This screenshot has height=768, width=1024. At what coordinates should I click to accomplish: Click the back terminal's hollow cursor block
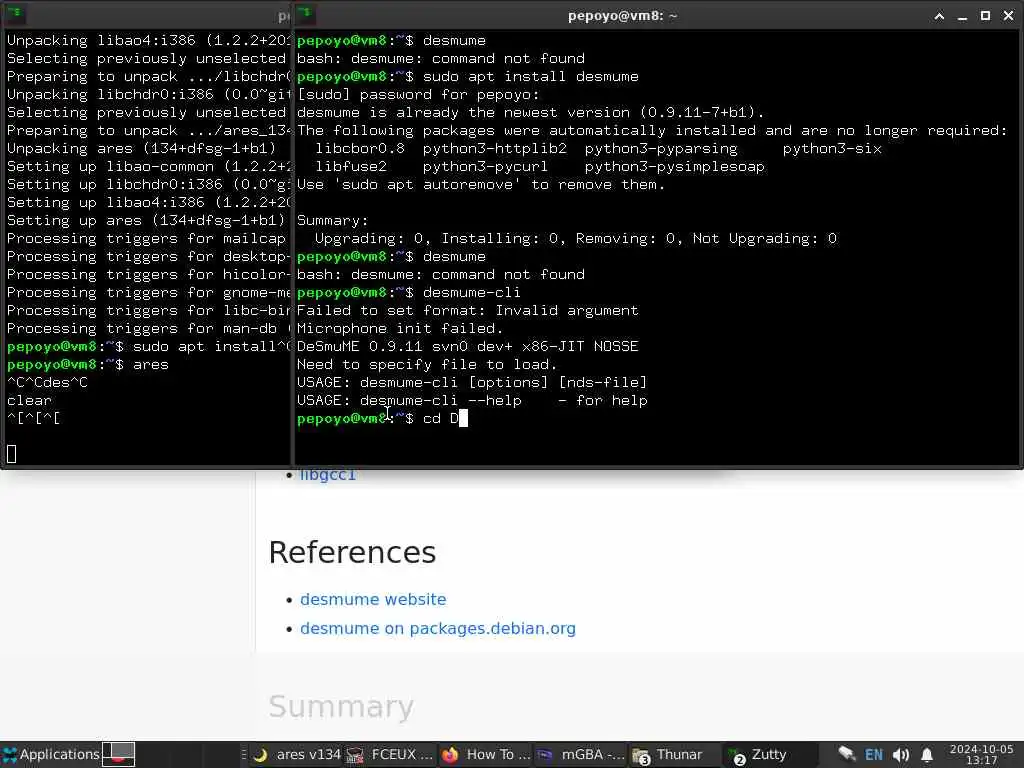[12, 453]
